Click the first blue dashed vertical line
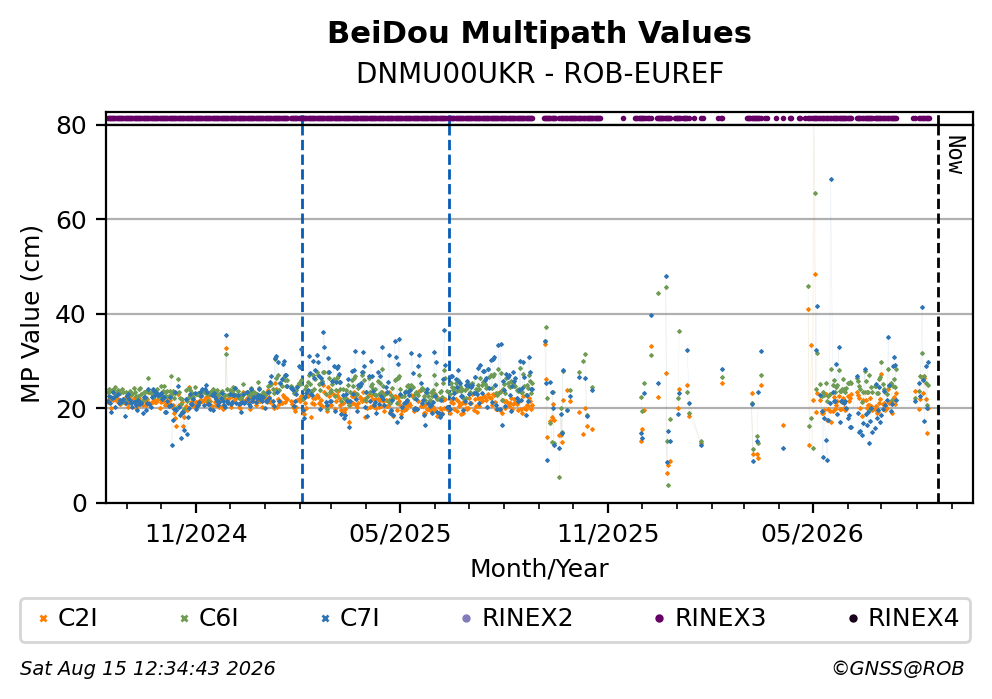This screenshot has width=992, height=699. [x=302, y=310]
